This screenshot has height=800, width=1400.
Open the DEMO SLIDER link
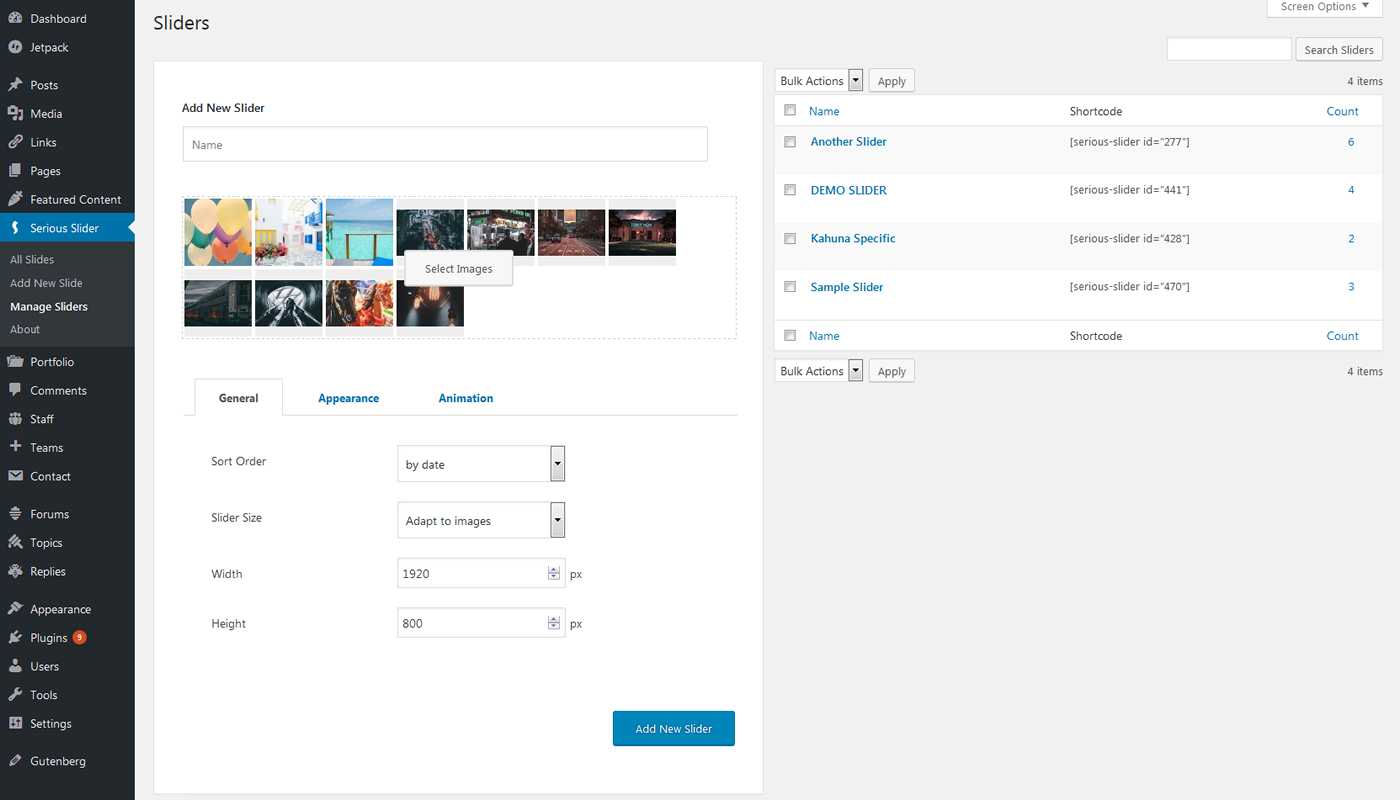click(849, 190)
